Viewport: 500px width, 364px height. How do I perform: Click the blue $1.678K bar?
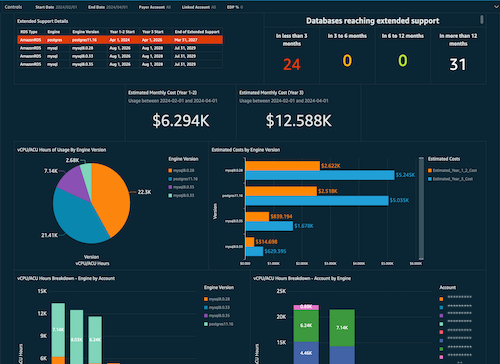click(269, 226)
